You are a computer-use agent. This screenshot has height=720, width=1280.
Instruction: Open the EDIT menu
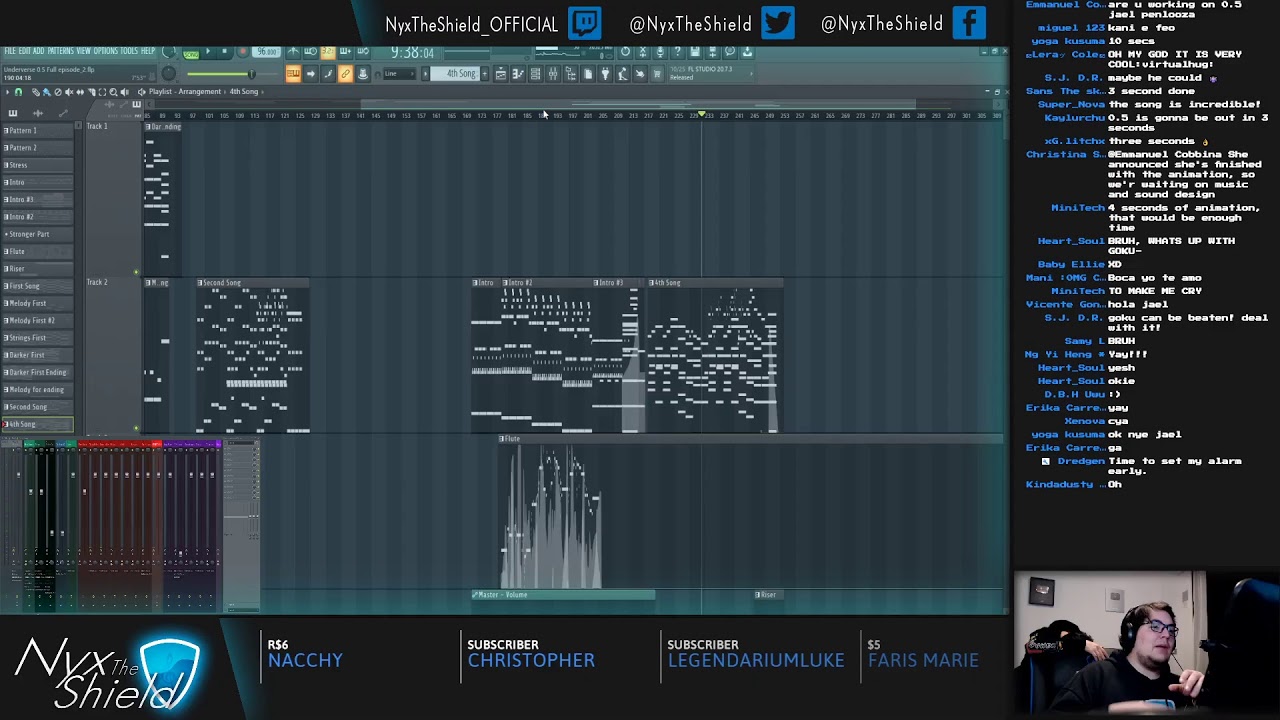pos(25,51)
